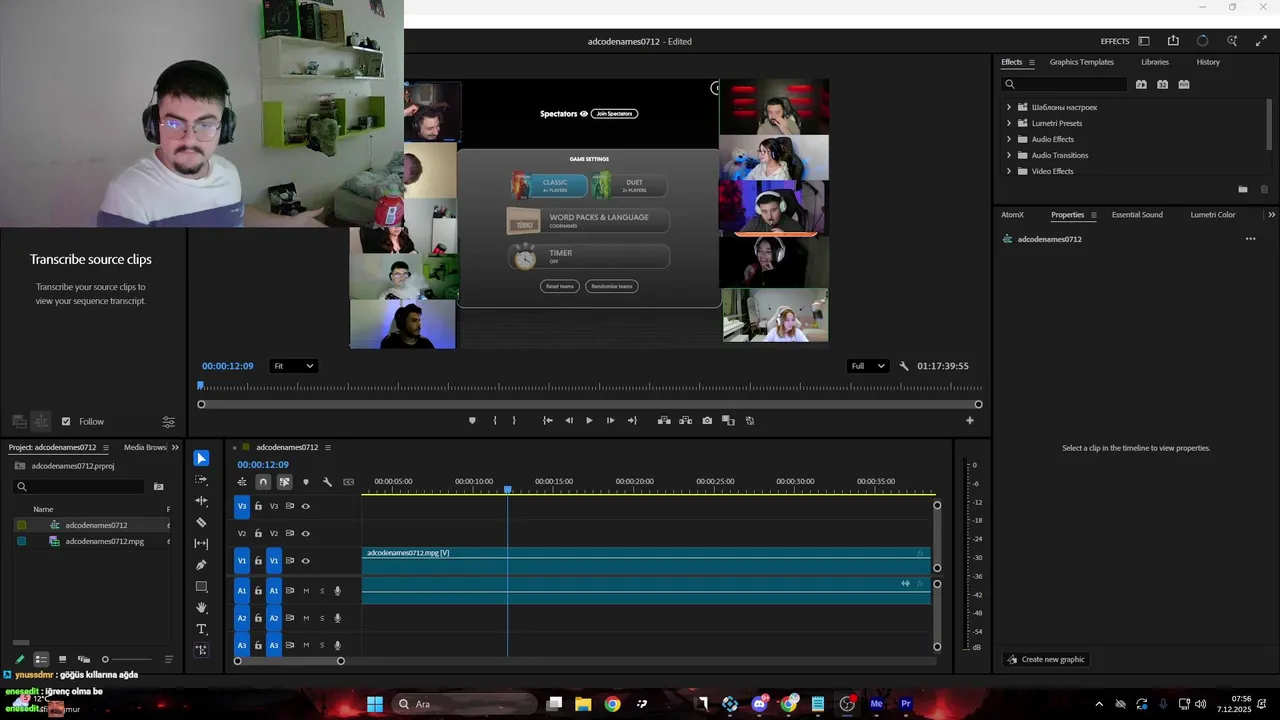Click the Go to Out point button

632,421
